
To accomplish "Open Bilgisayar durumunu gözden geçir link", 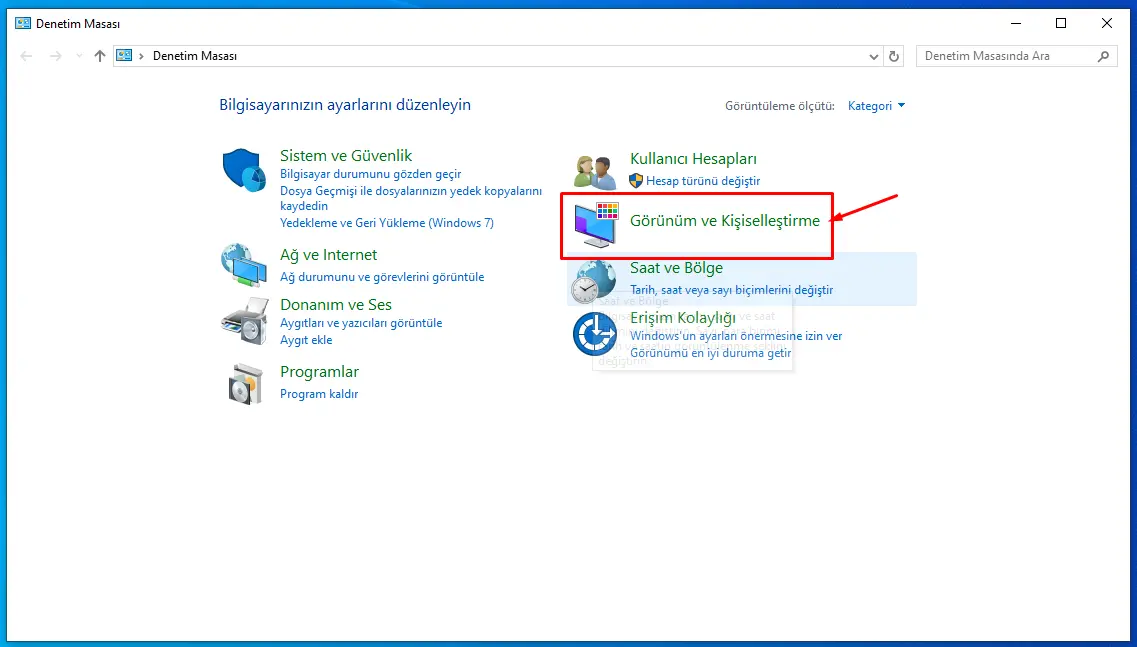I will (x=371, y=174).
